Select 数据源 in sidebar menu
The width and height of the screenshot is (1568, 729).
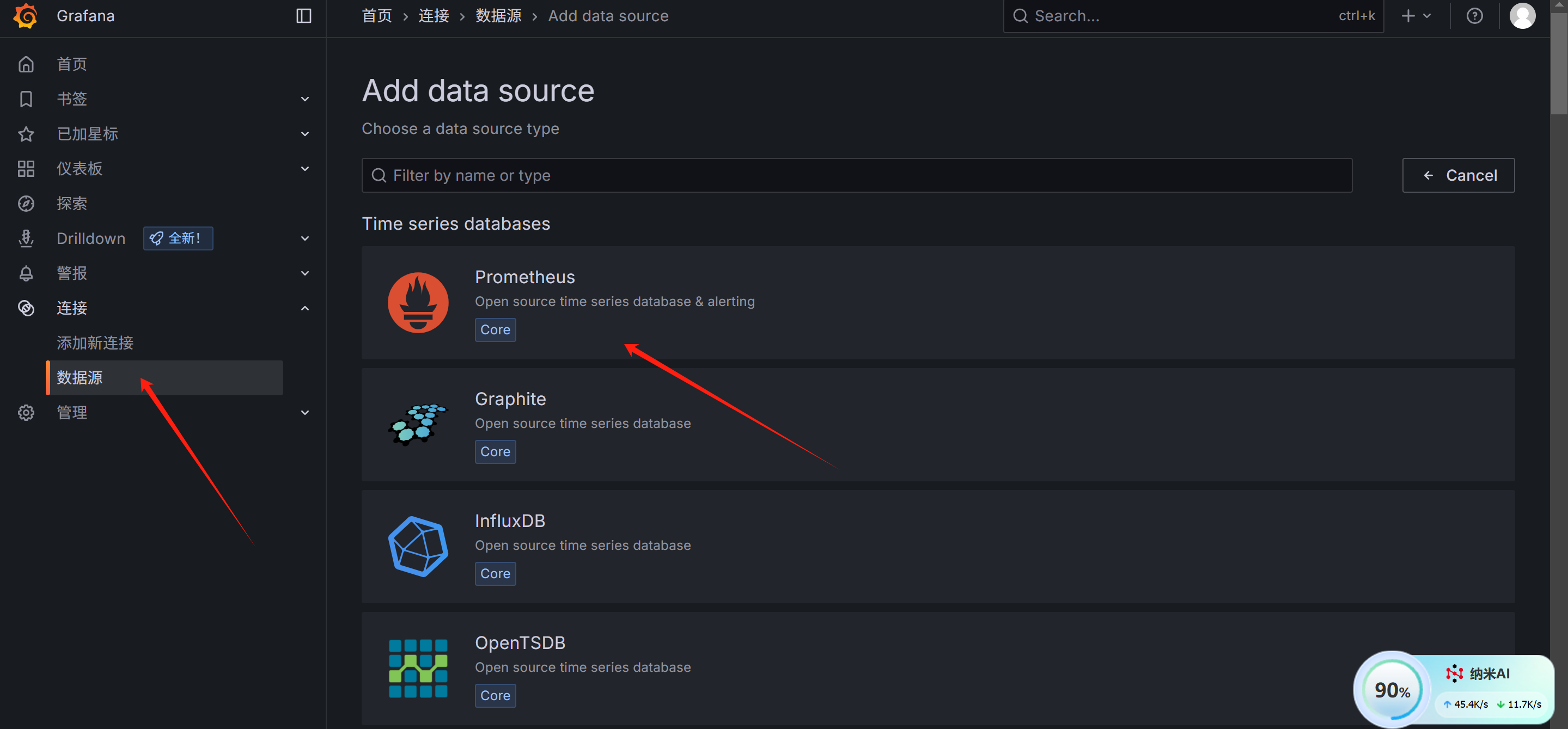click(x=80, y=378)
